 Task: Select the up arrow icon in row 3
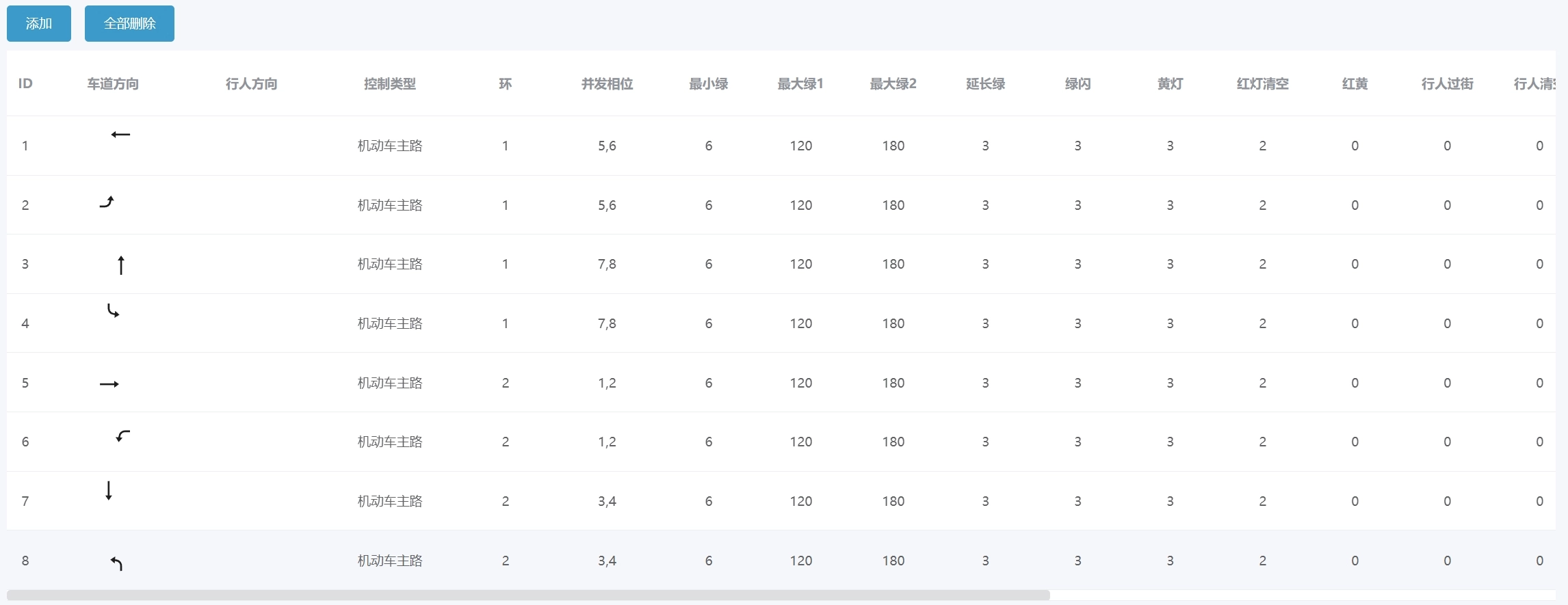121,265
